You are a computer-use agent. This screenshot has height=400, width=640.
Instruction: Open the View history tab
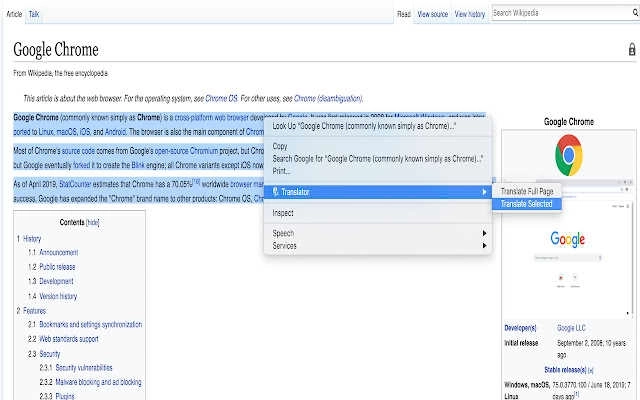click(469, 14)
